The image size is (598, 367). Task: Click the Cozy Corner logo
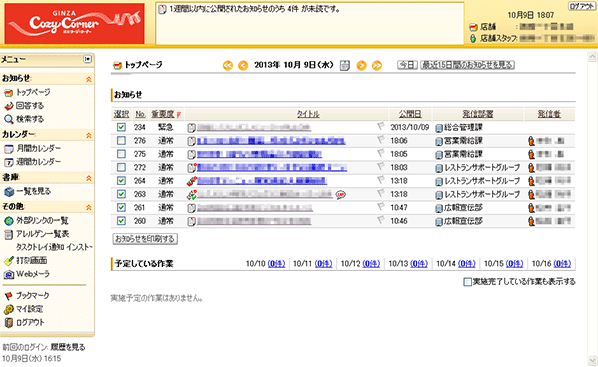[74, 23]
